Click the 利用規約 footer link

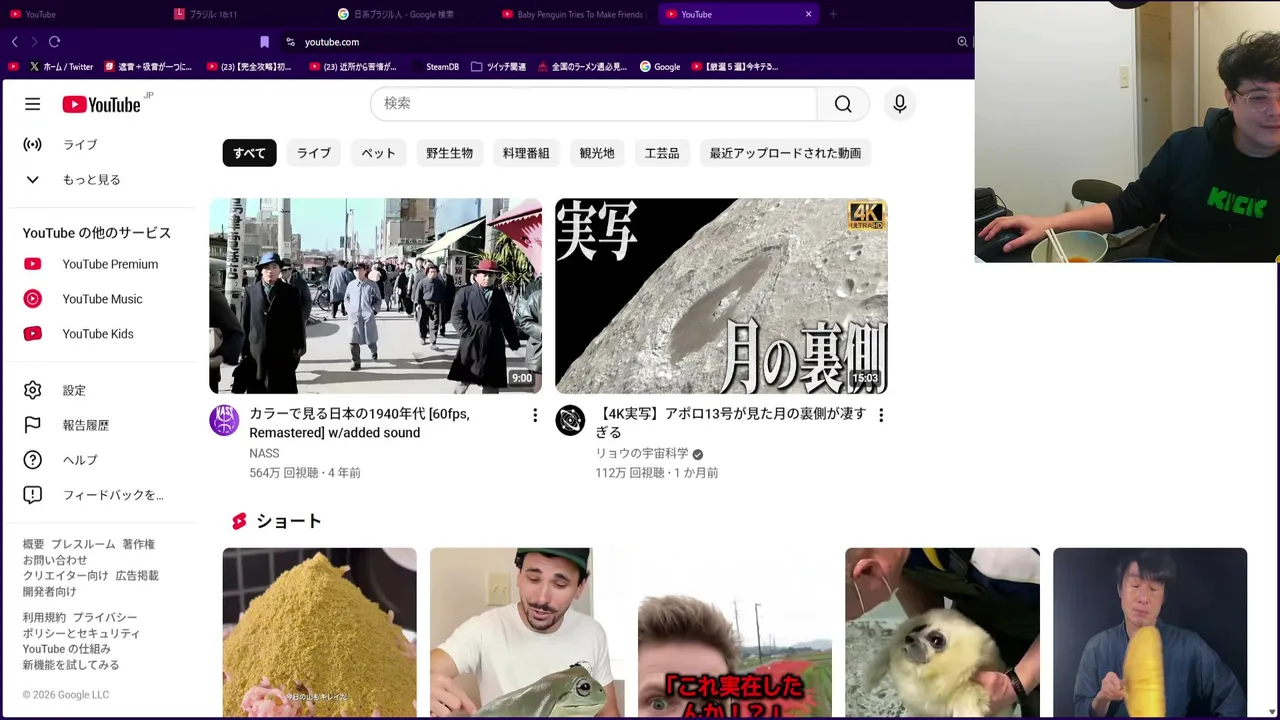44,618
